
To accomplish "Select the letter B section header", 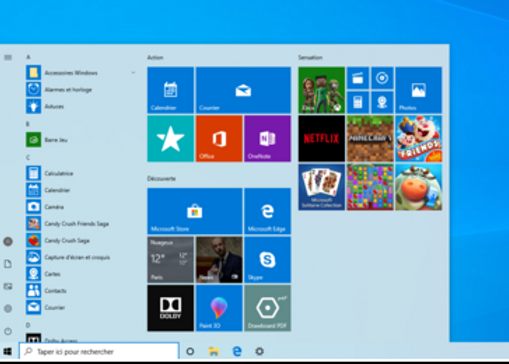I will click(28, 124).
